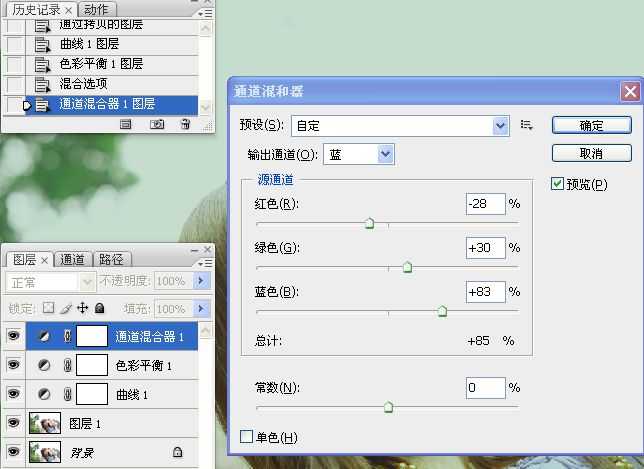This screenshot has height=469, width=644.
Task: Set history brush source box beside 混合选项
Action: [x=15, y=85]
